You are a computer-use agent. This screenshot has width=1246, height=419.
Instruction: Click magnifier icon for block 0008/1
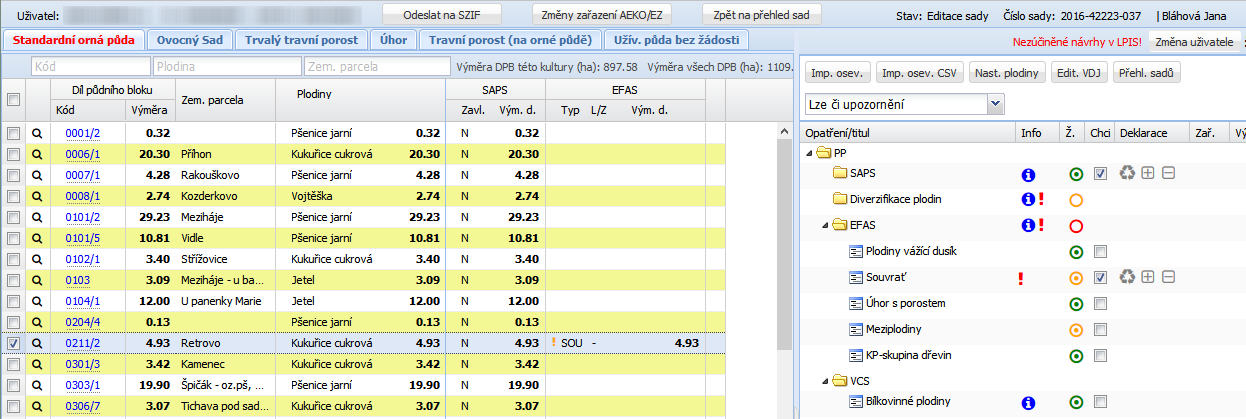point(38,196)
